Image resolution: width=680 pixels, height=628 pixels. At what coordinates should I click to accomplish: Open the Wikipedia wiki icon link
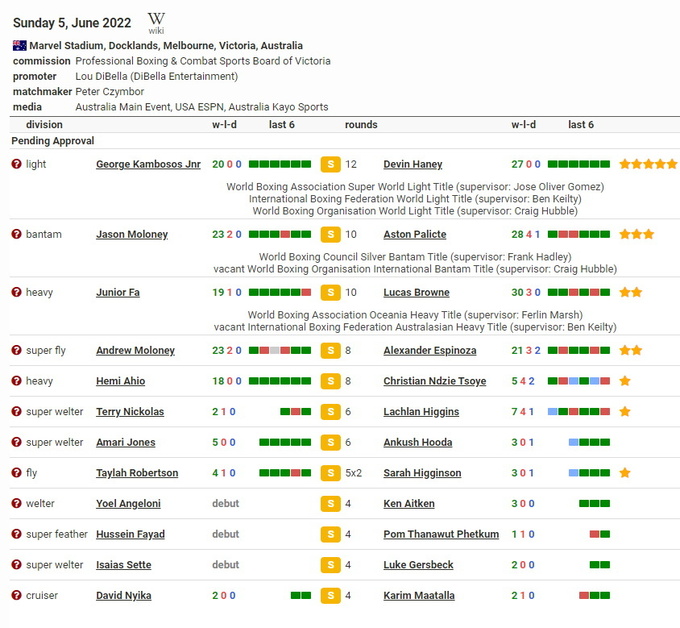[156, 22]
